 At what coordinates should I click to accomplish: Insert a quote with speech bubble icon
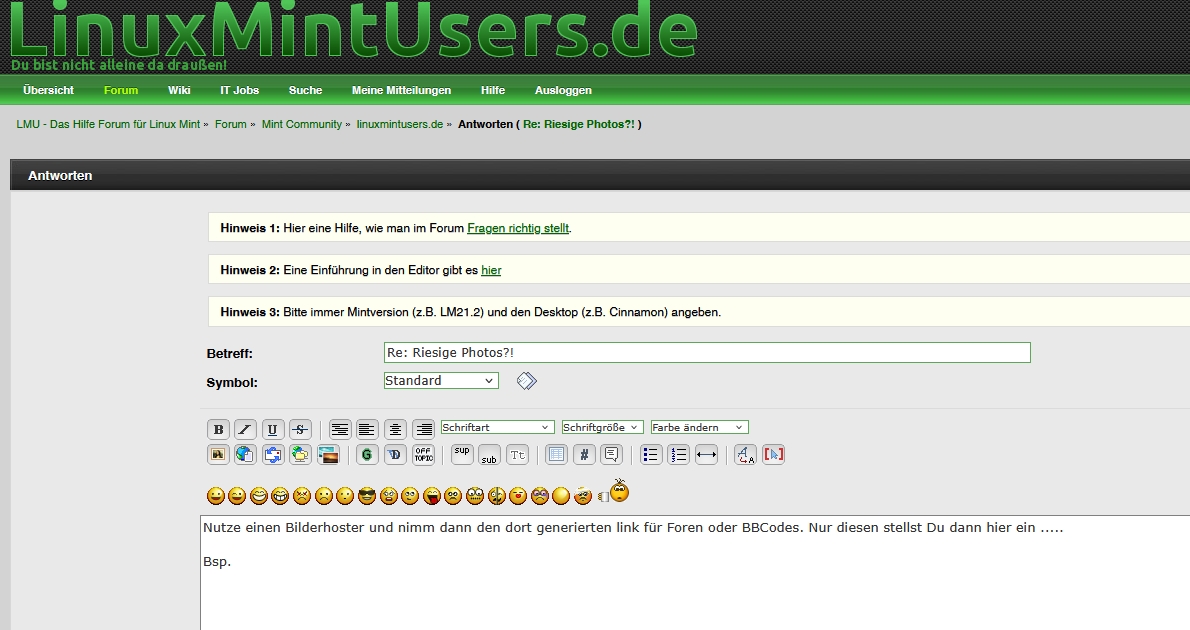611,454
